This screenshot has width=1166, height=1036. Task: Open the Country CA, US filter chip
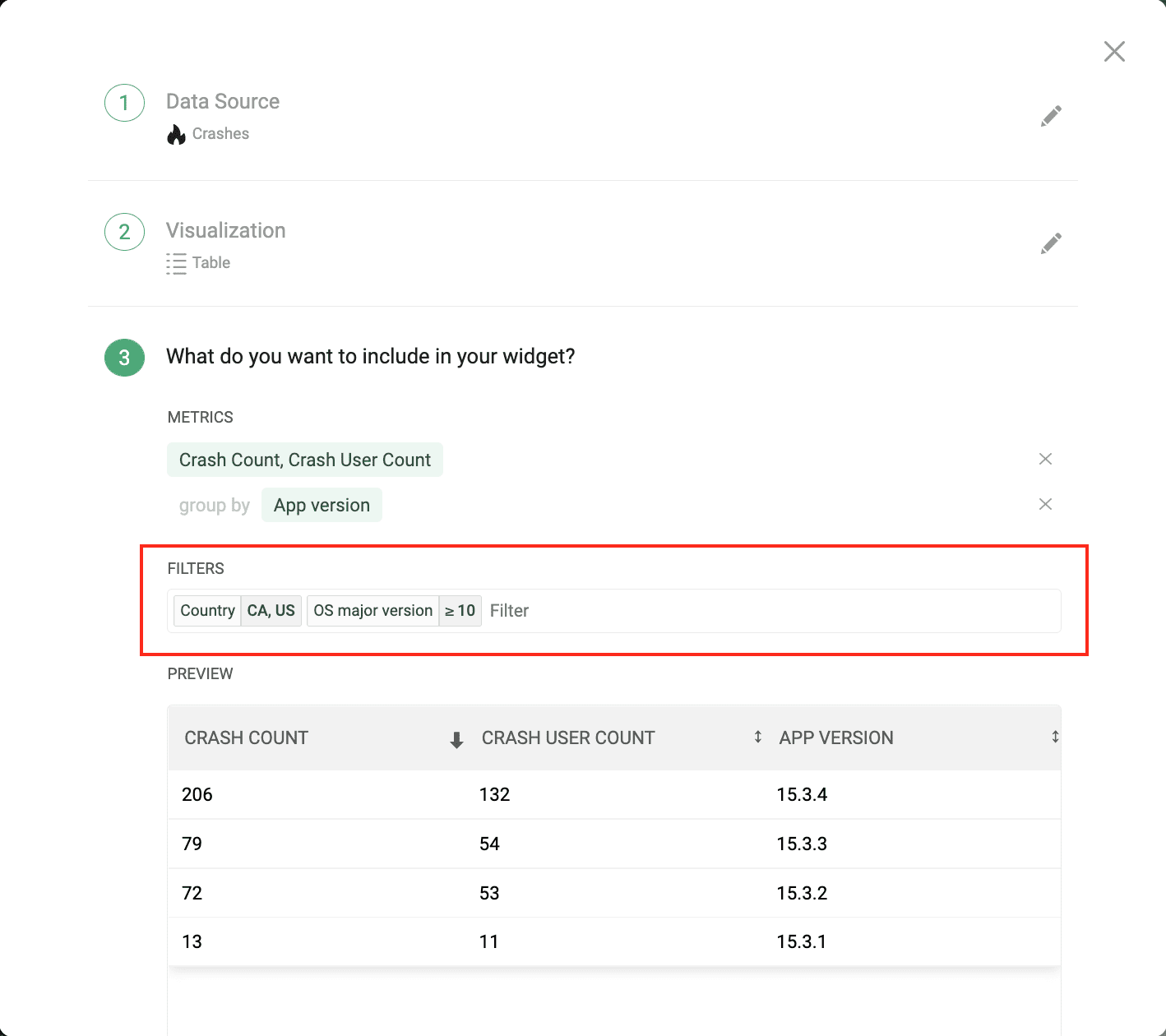(x=238, y=611)
